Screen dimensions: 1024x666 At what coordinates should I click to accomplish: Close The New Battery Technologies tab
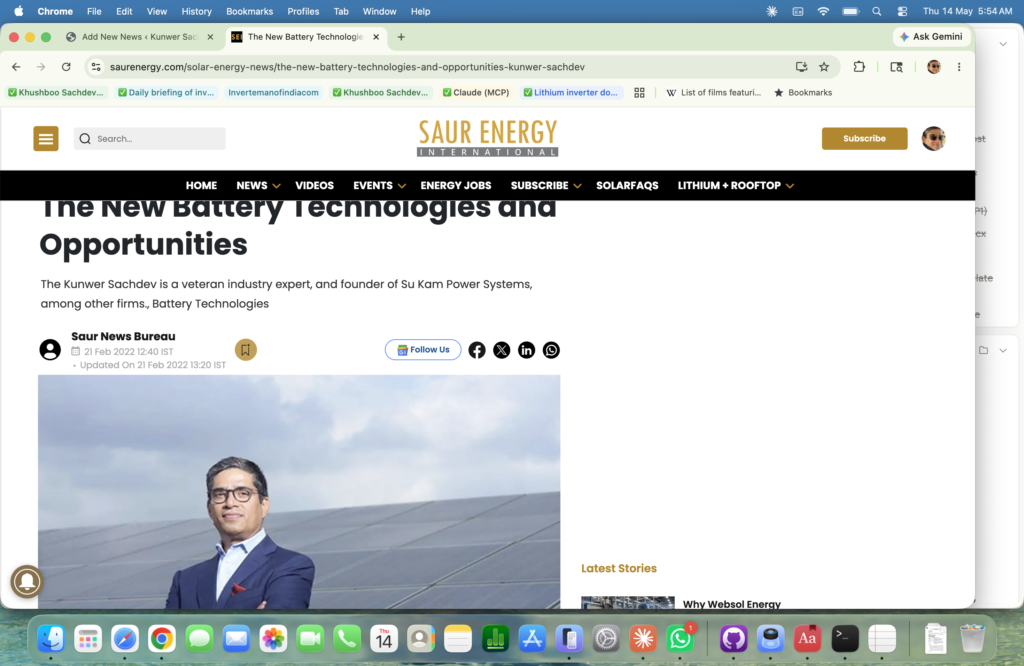376,37
